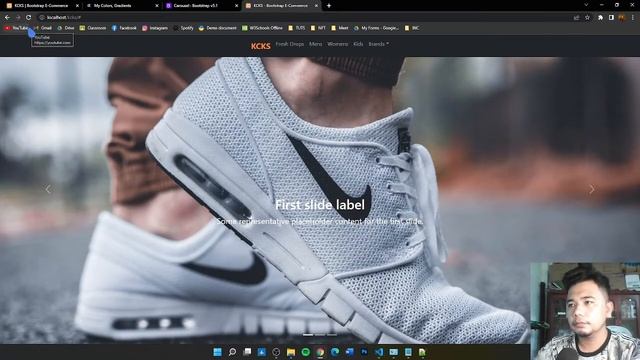Click the share page icon in the address bar
The width and height of the screenshot is (640, 360).
click(x=576, y=18)
